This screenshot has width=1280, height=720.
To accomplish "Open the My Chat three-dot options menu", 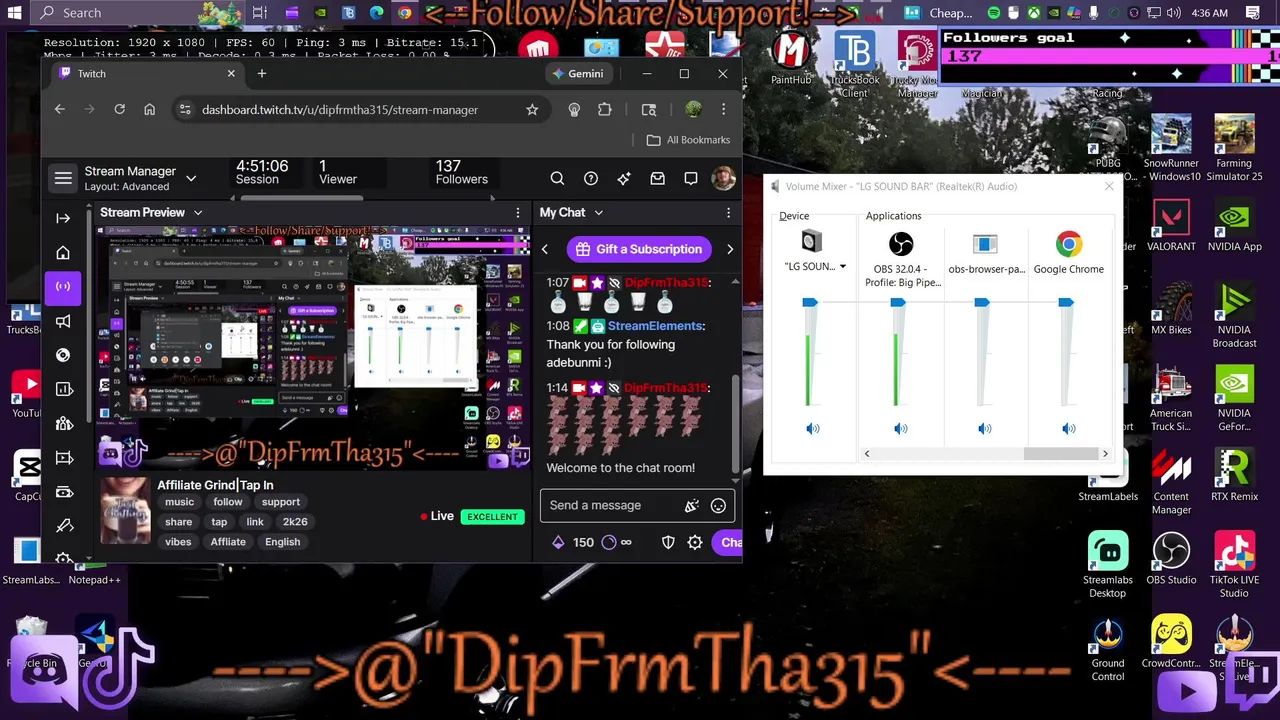I will (728, 212).
